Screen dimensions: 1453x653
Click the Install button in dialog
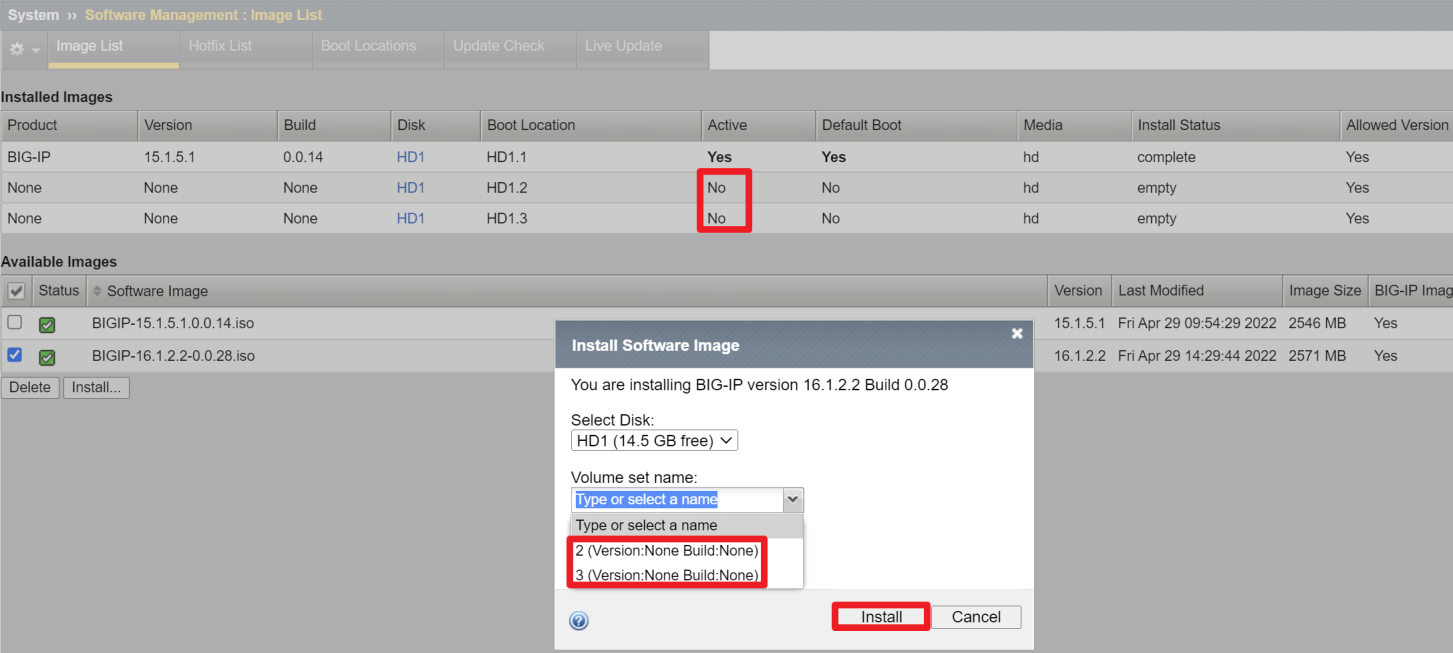pos(881,617)
